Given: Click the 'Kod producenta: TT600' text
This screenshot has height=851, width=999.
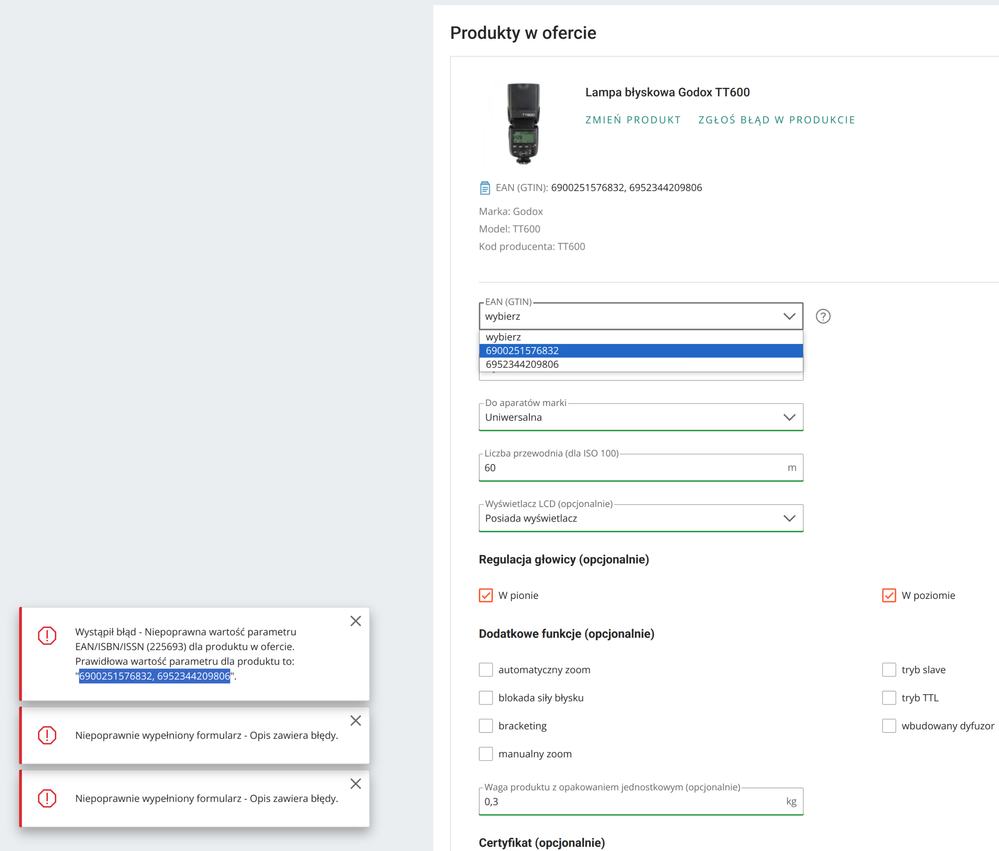Looking at the screenshot, I should (x=532, y=247).
